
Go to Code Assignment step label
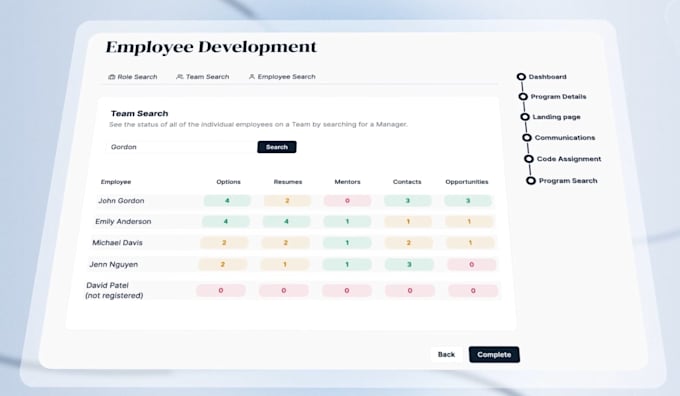pos(569,159)
